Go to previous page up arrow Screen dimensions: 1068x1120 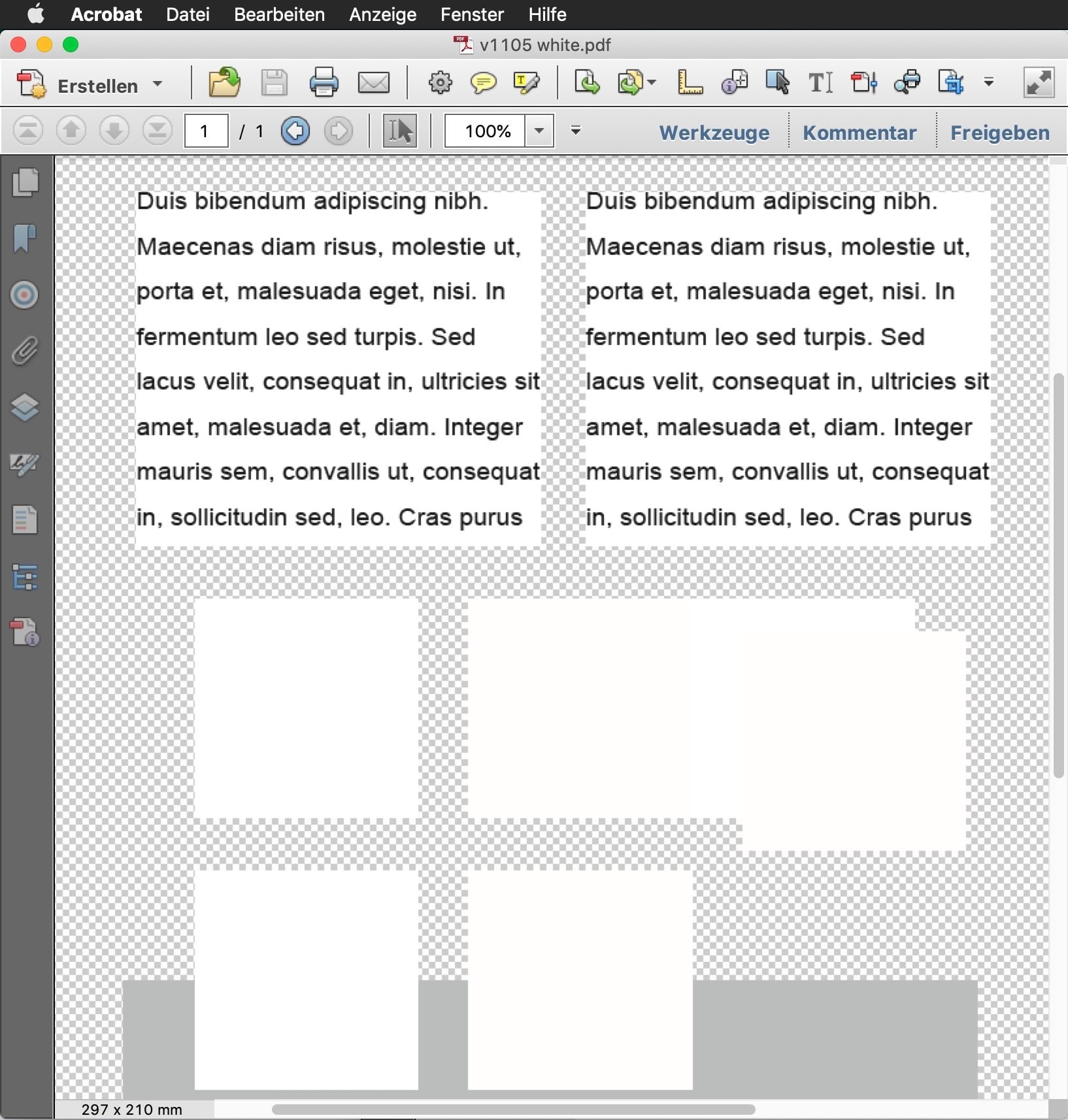click(x=71, y=131)
